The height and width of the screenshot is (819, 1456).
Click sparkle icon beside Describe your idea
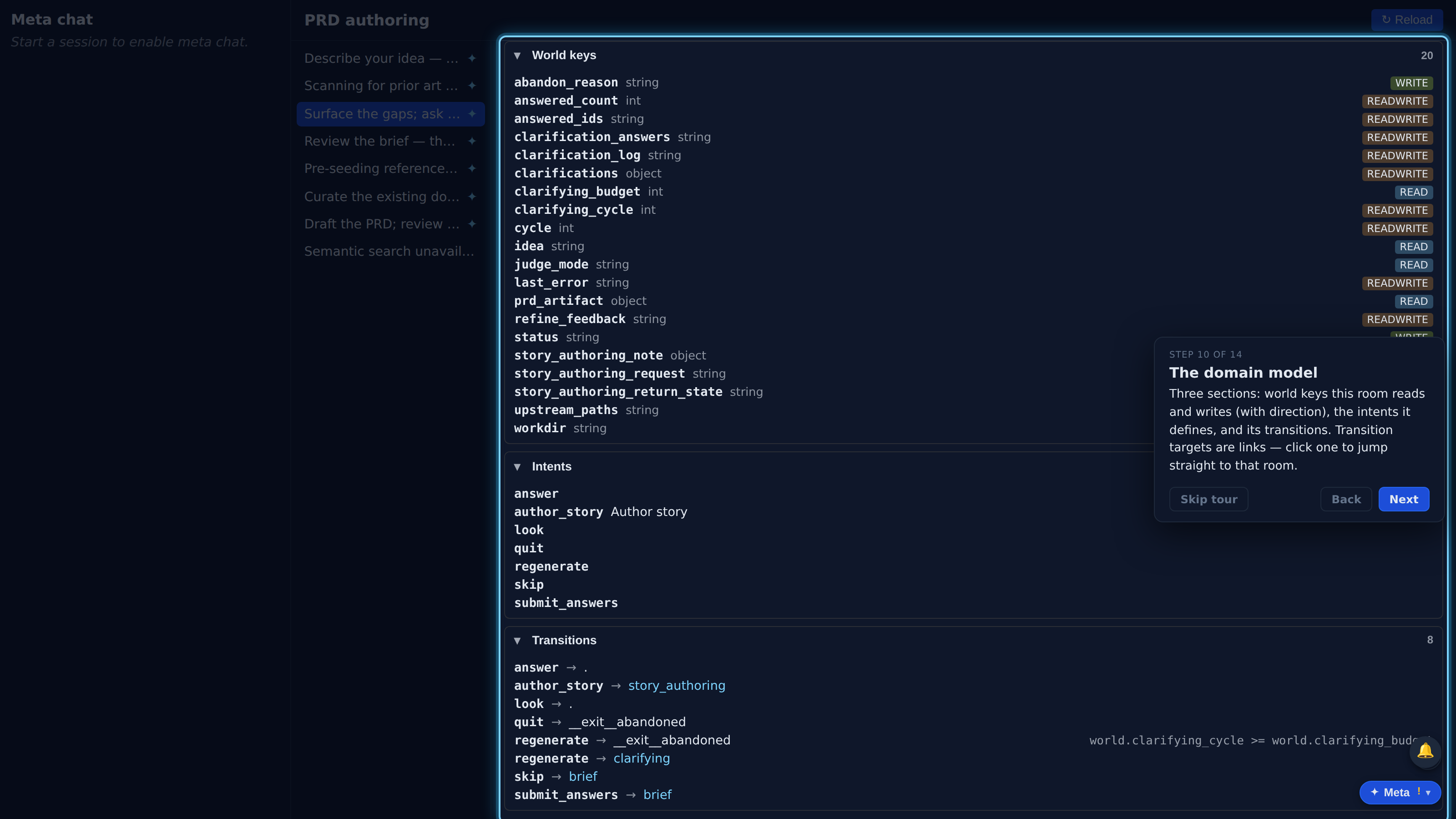pyautogui.click(x=472, y=58)
